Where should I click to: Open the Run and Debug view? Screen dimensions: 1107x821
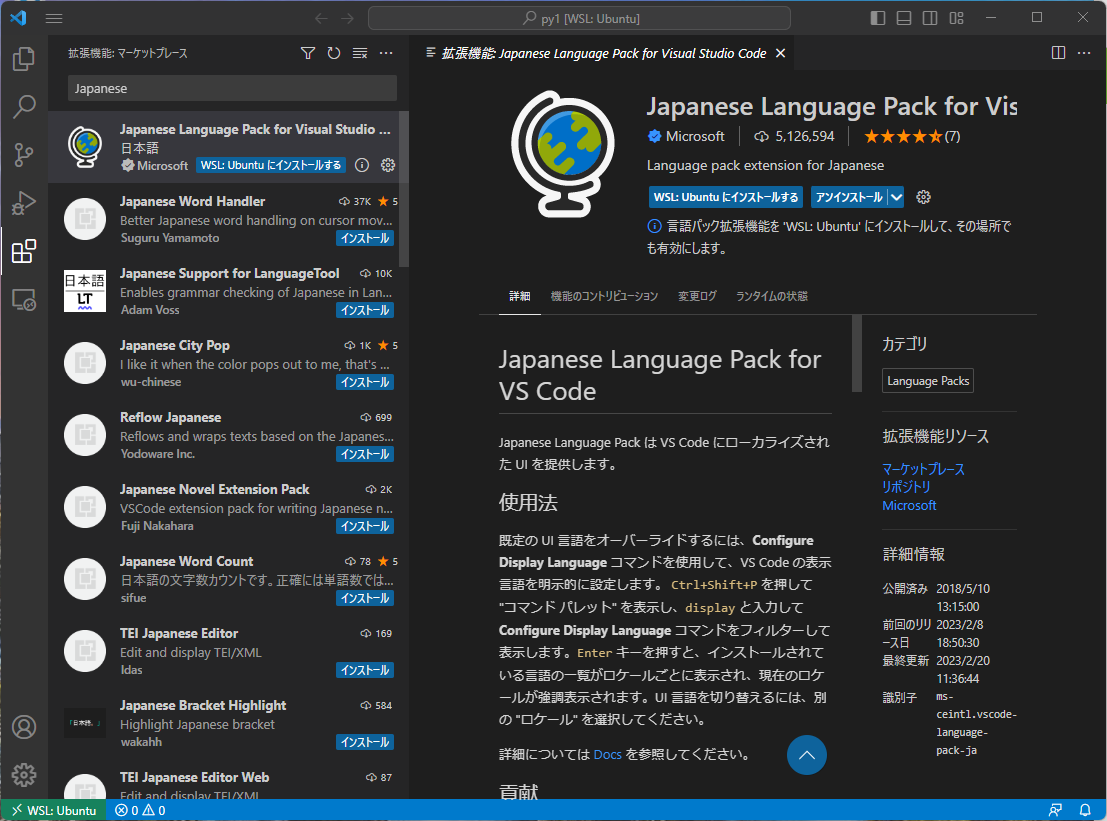coord(24,203)
